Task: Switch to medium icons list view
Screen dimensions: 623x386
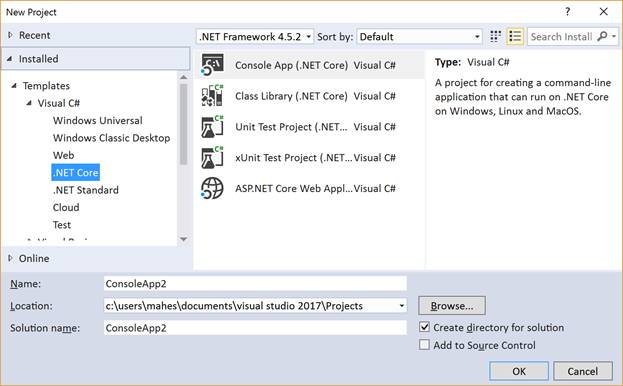Action: (x=515, y=37)
